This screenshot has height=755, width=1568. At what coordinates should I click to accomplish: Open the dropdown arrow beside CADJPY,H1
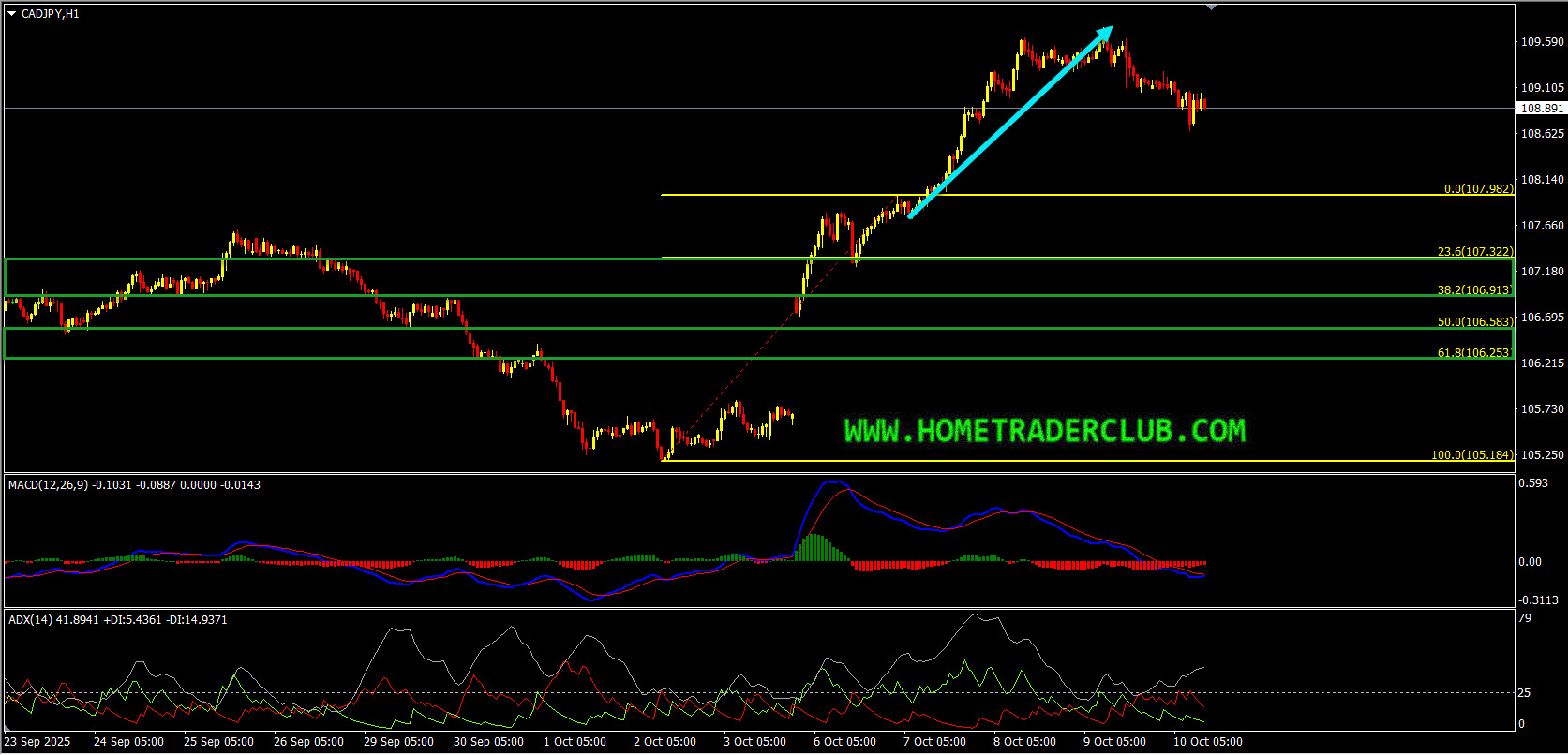coord(12,14)
